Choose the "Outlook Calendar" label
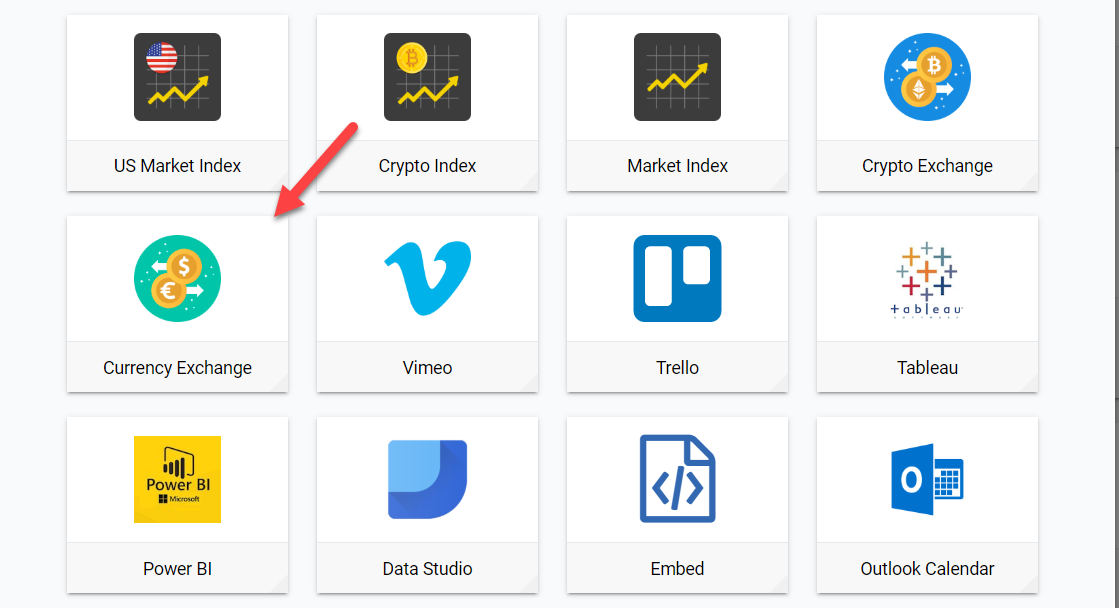The width and height of the screenshot is (1119, 608). 927,569
